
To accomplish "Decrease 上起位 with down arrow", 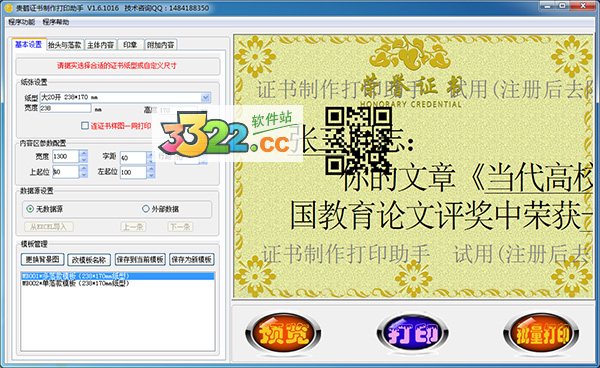I will (83, 175).
